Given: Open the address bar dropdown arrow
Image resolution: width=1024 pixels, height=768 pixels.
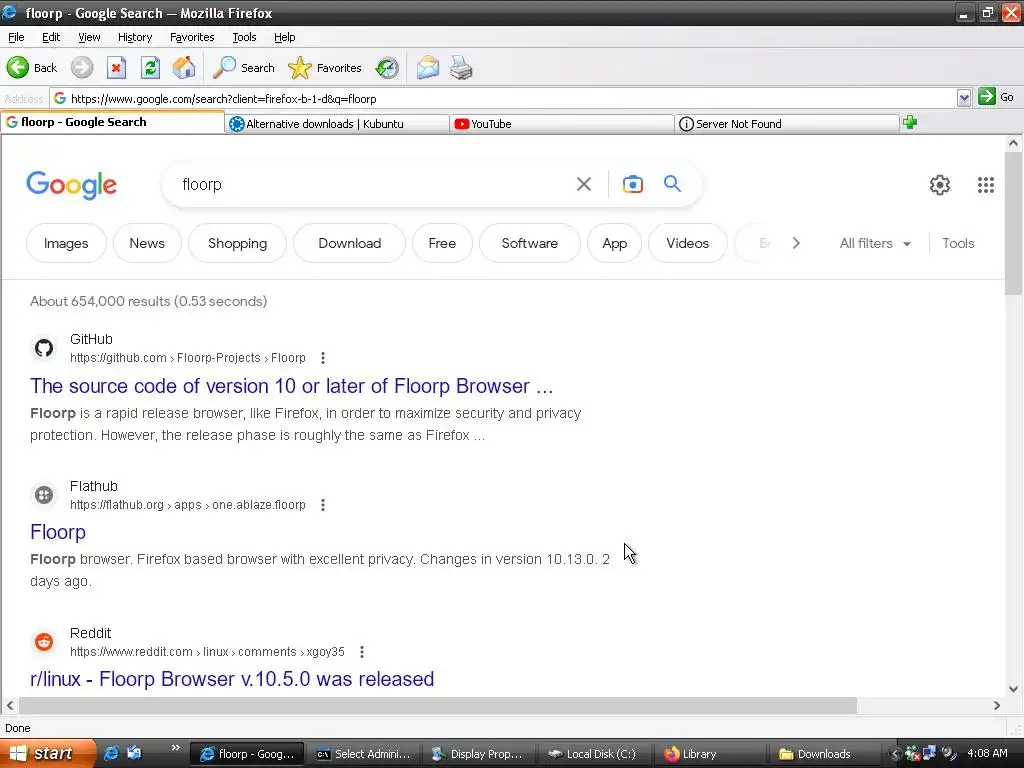Looking at the screenshot, I should click(x=964, y=99).
